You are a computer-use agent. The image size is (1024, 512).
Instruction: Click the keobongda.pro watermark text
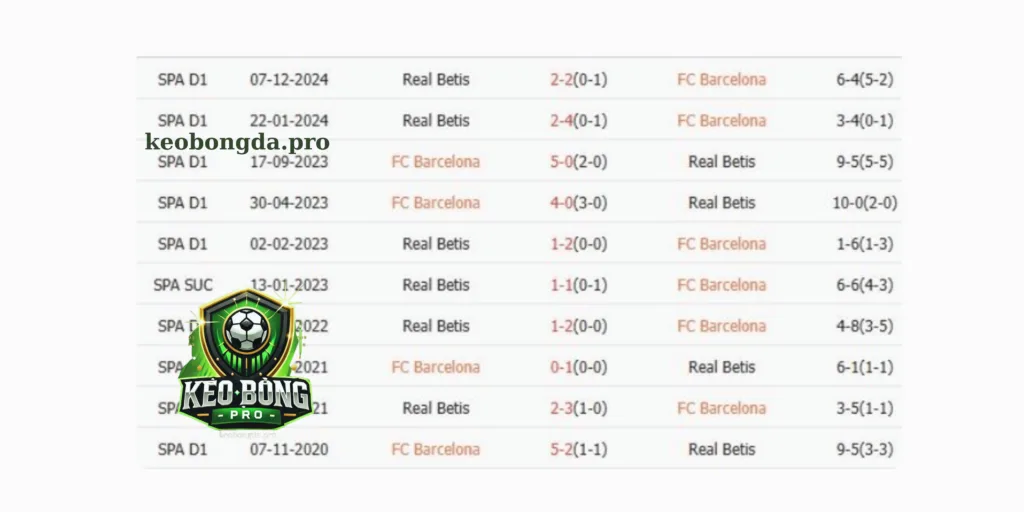237,142
